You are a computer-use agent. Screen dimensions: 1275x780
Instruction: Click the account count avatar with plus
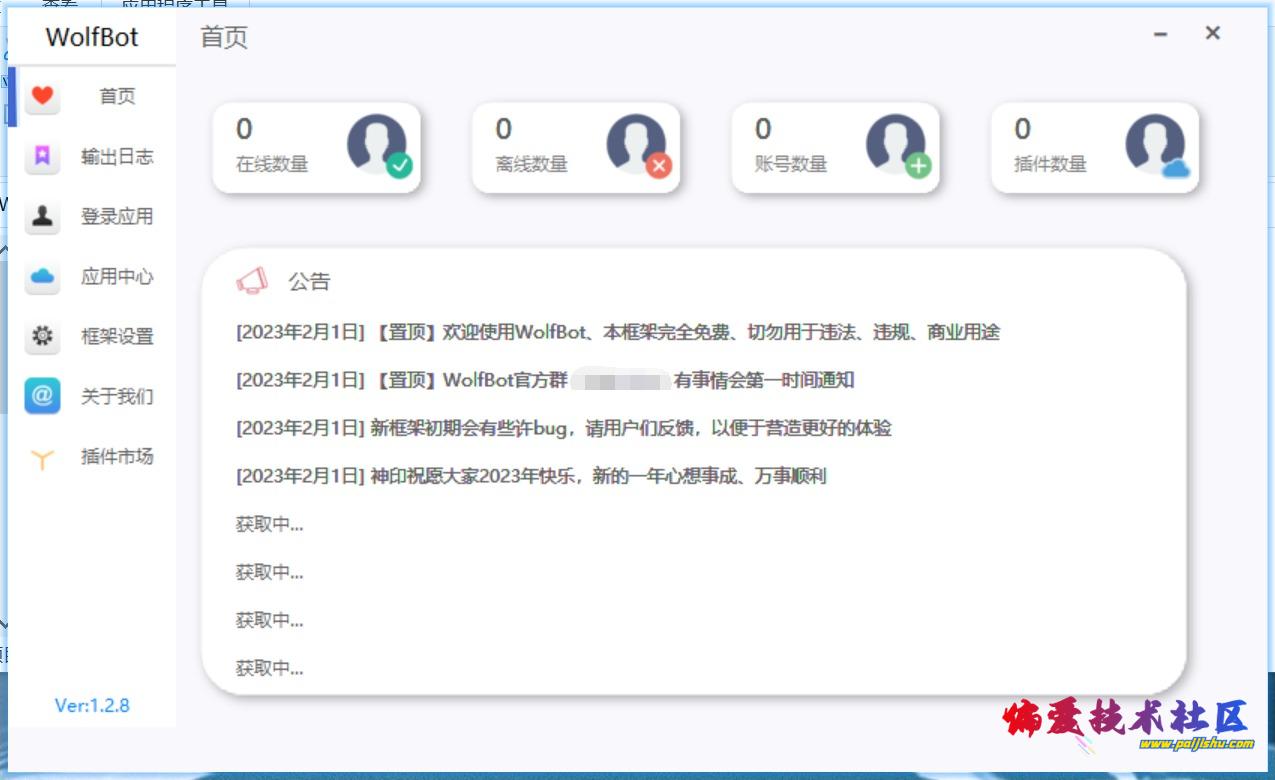coord(898,146)
